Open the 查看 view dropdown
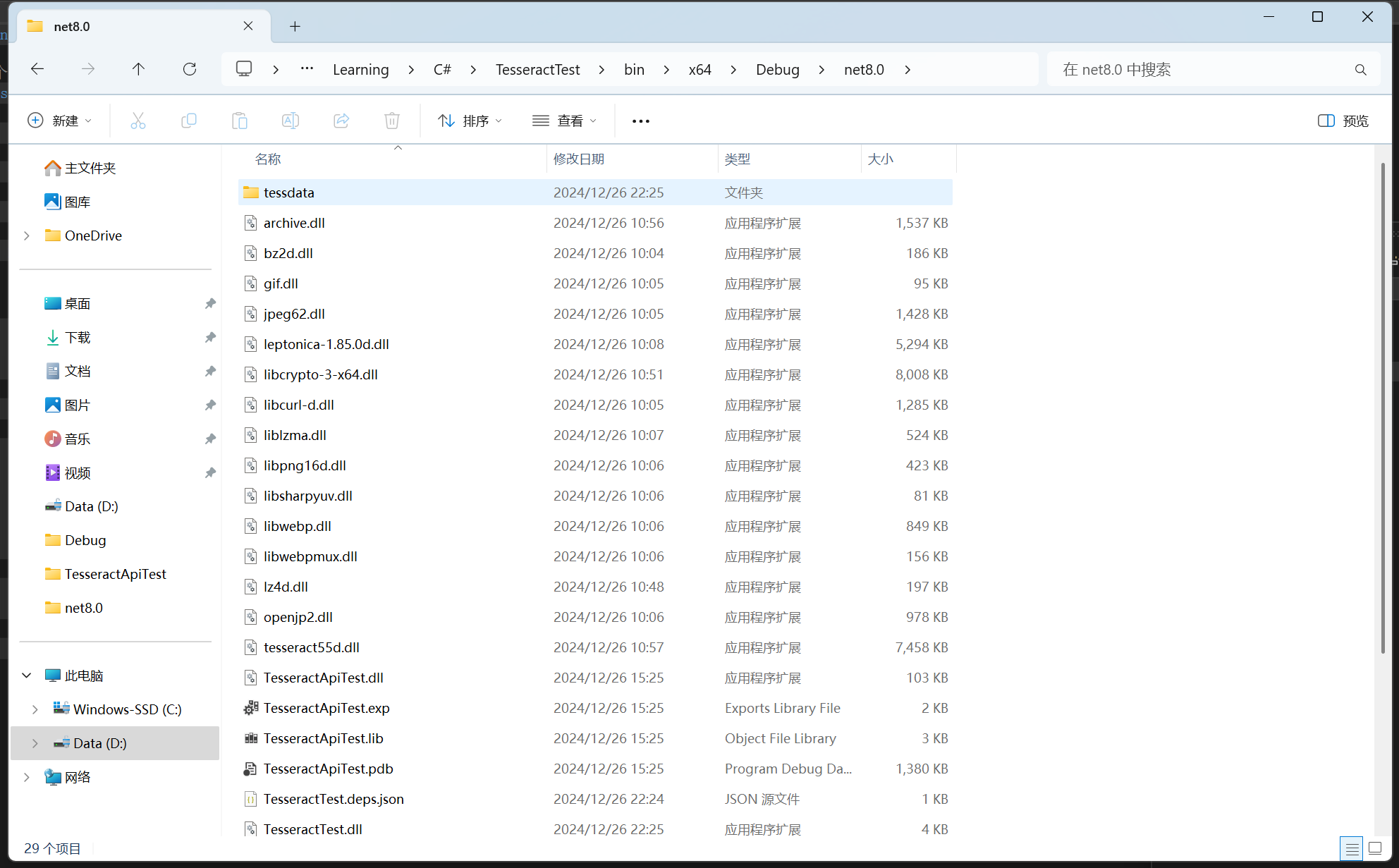The height and width of the screenshot is (868, 1399). 565,121
